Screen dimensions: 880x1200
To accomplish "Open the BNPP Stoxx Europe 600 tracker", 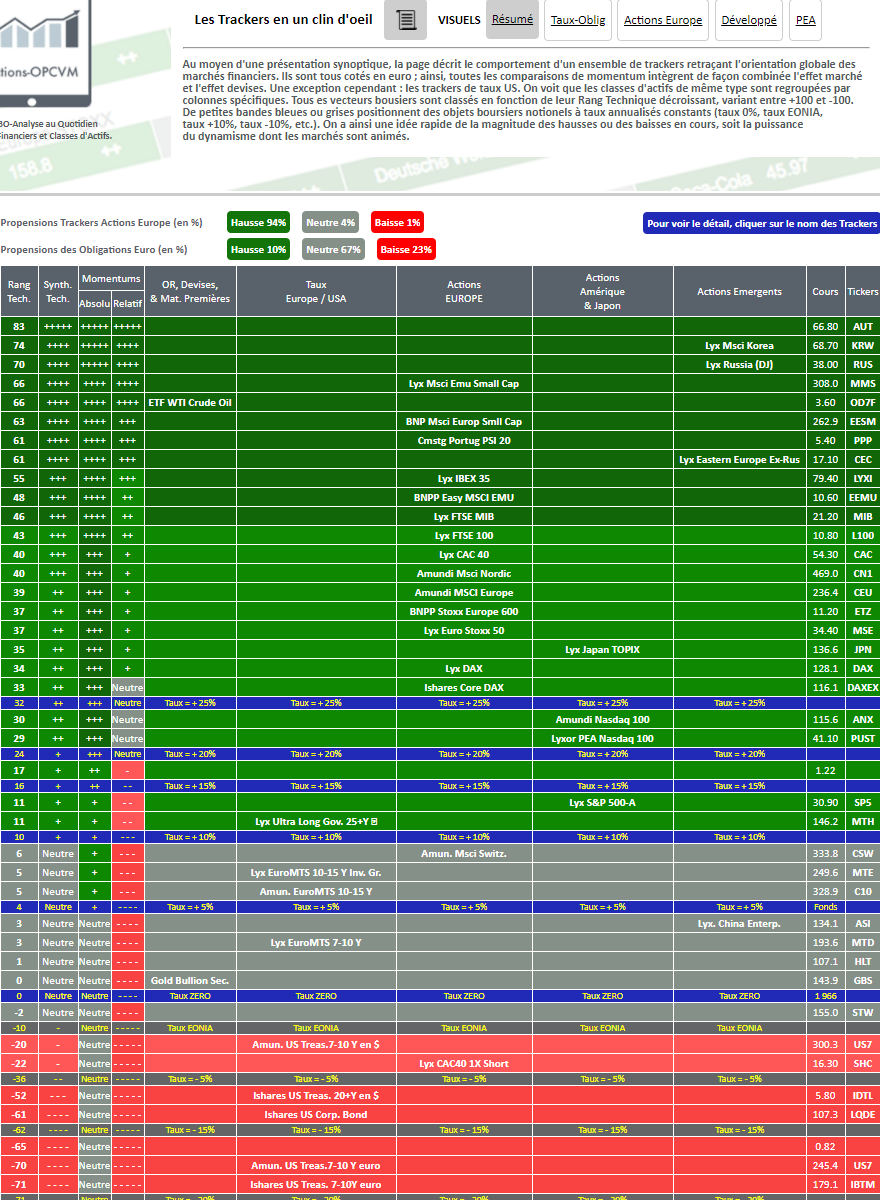I will pos(464,611).
